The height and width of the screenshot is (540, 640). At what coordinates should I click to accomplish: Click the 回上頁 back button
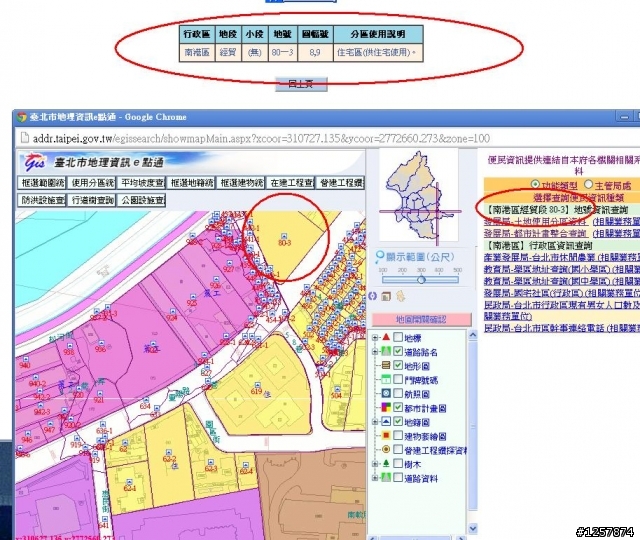pos(301,84)
